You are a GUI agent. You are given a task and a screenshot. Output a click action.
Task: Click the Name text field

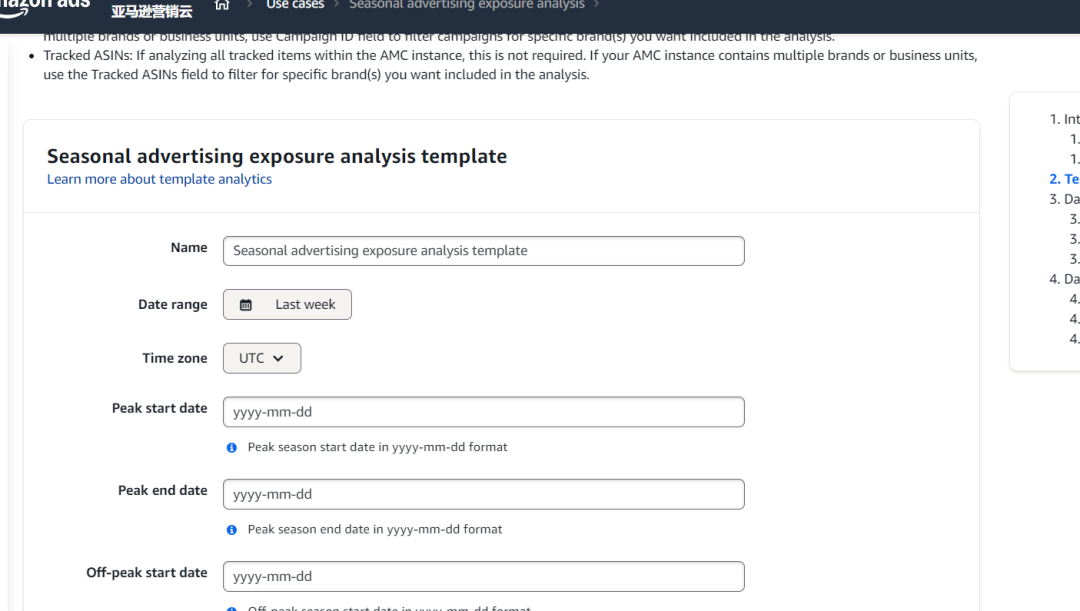(x=484, y=251)
